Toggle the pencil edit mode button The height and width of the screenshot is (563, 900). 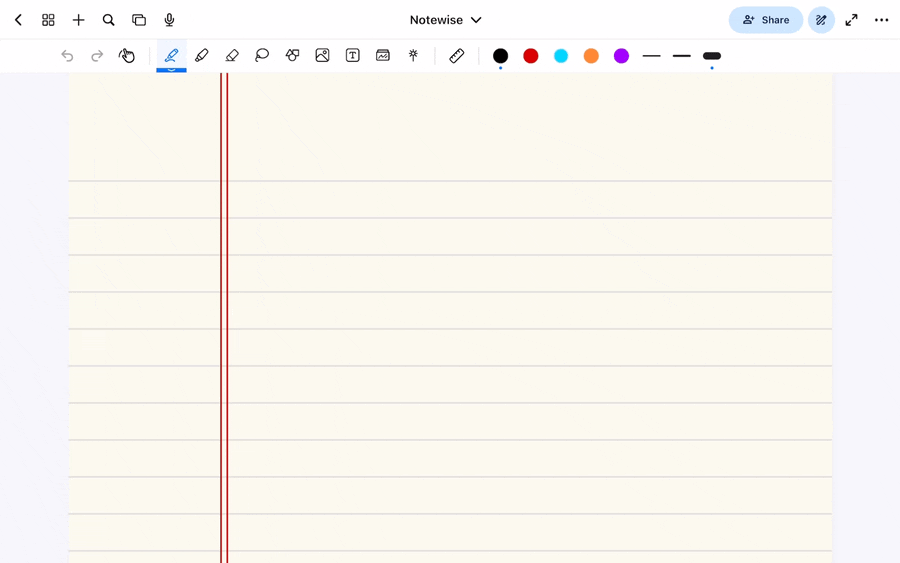(821, 20)
